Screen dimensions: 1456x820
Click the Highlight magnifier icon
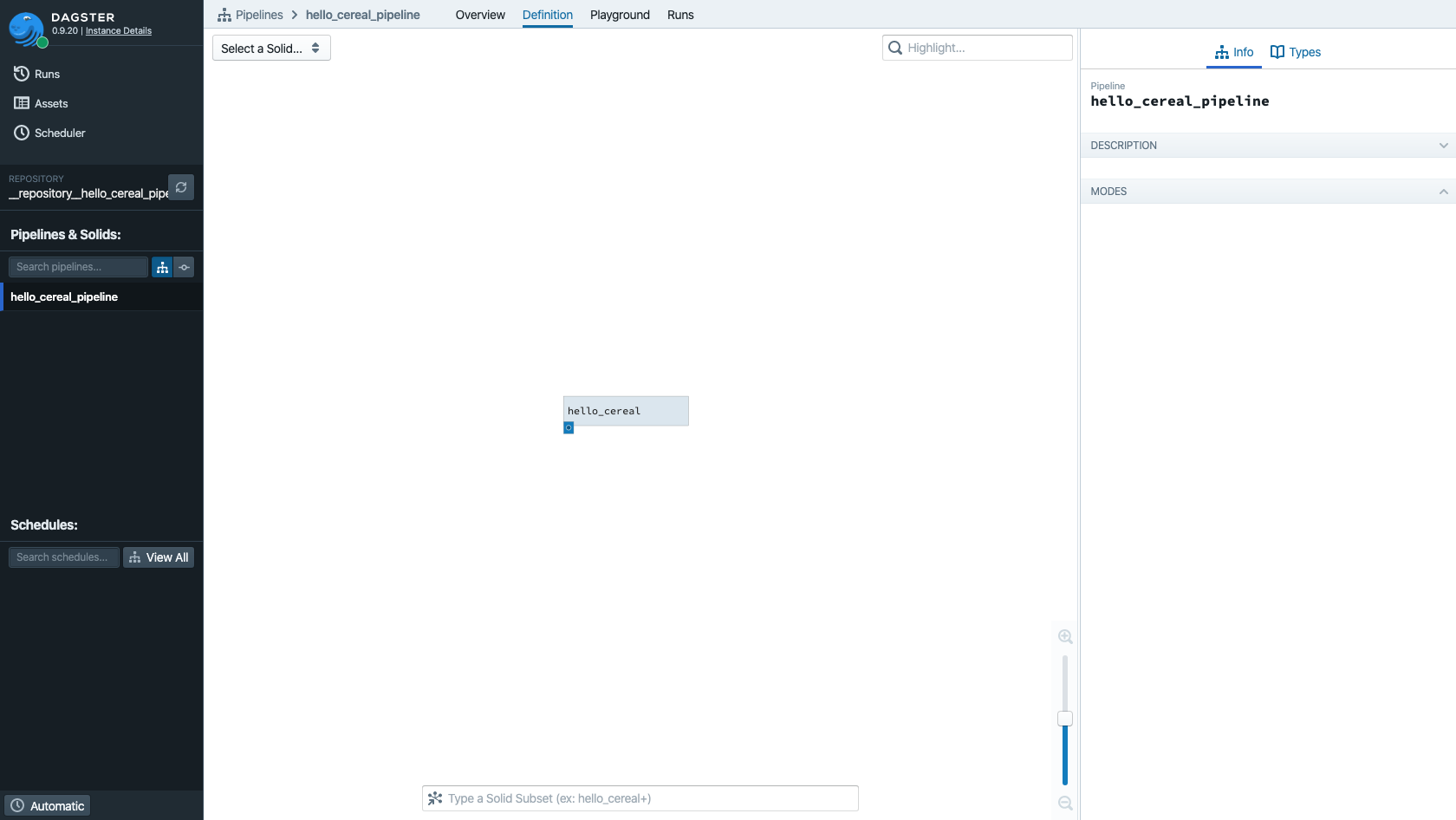(x=895, y=48)
